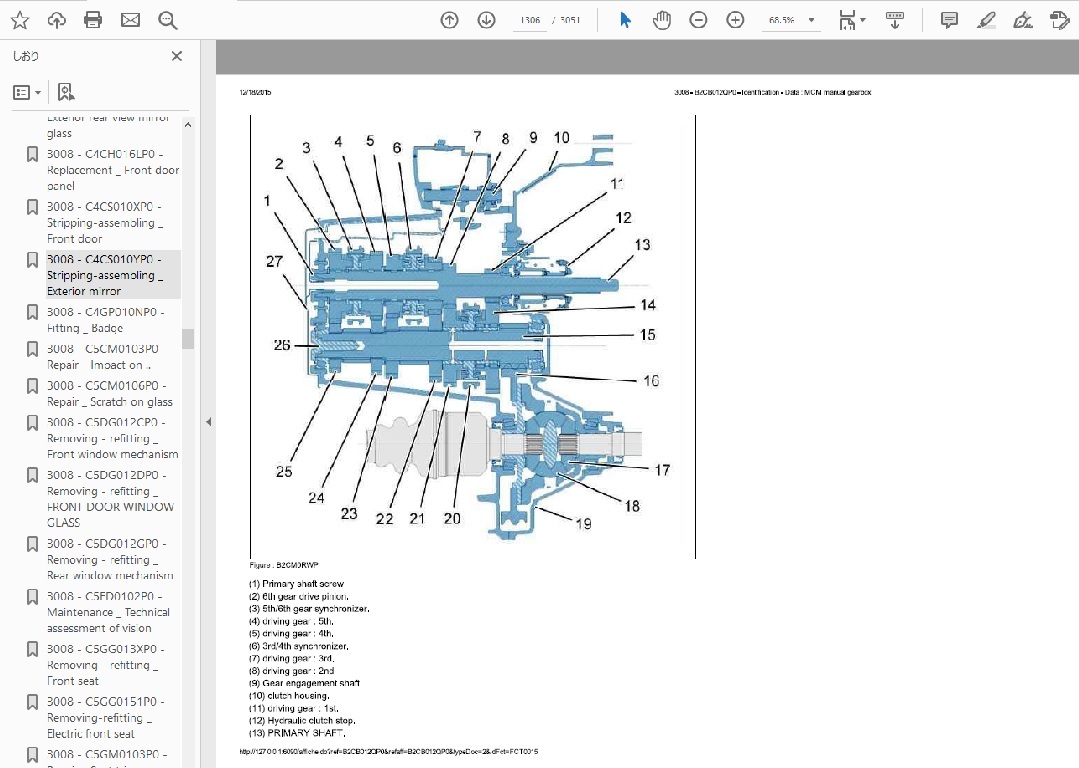Click the rightmost stamp toolbar icon
Screen dimensions: 1079x768
click(x=1060, y=20)
